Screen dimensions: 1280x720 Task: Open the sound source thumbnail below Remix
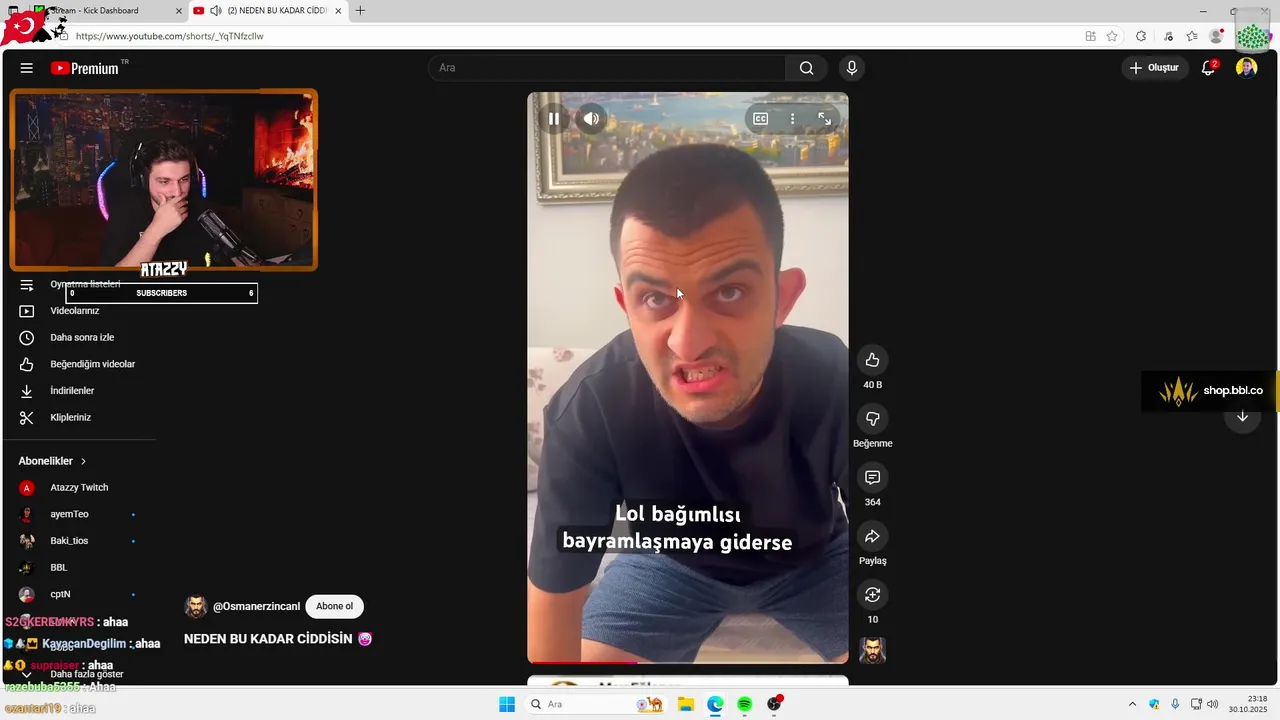(x=872, y=651)
